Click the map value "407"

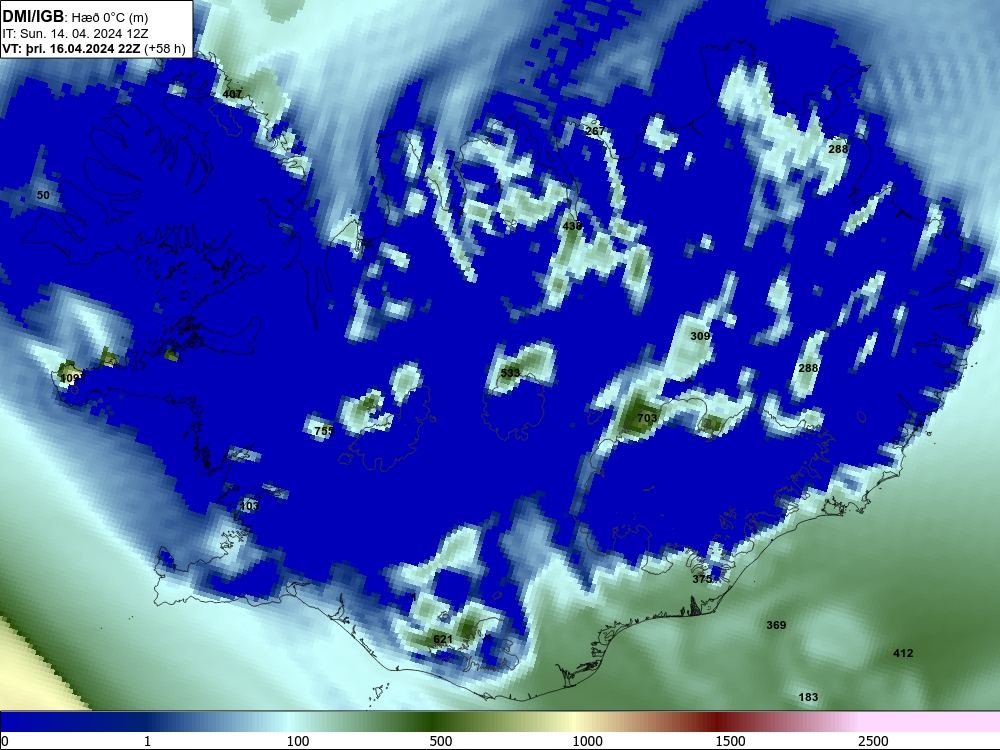point(232,94)
